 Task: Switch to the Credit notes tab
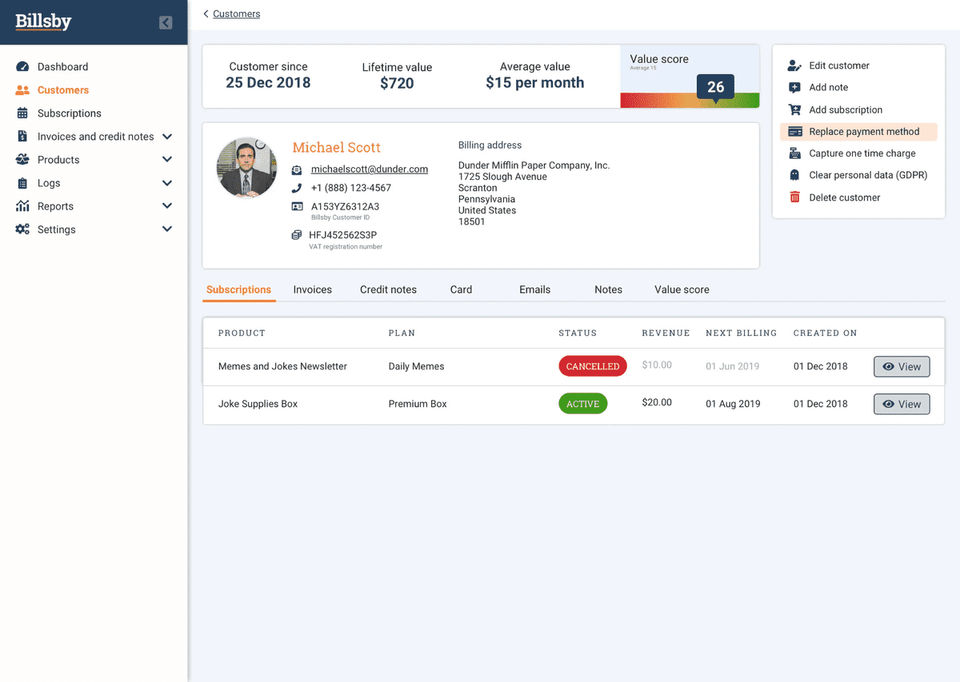[x=388, y=290]
